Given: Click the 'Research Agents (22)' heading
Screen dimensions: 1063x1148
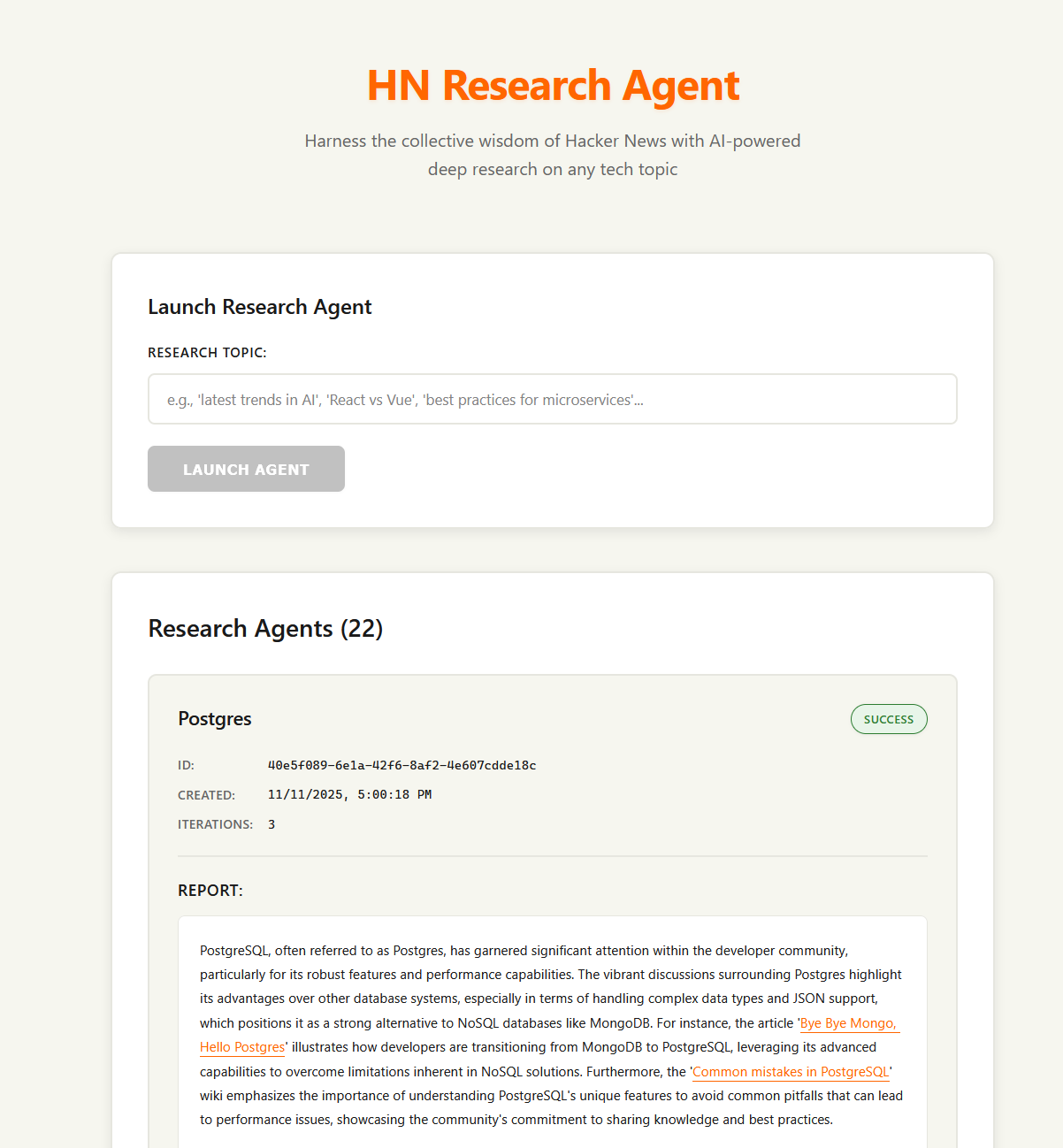Looking at the screenshot, I should pos(265,629).
